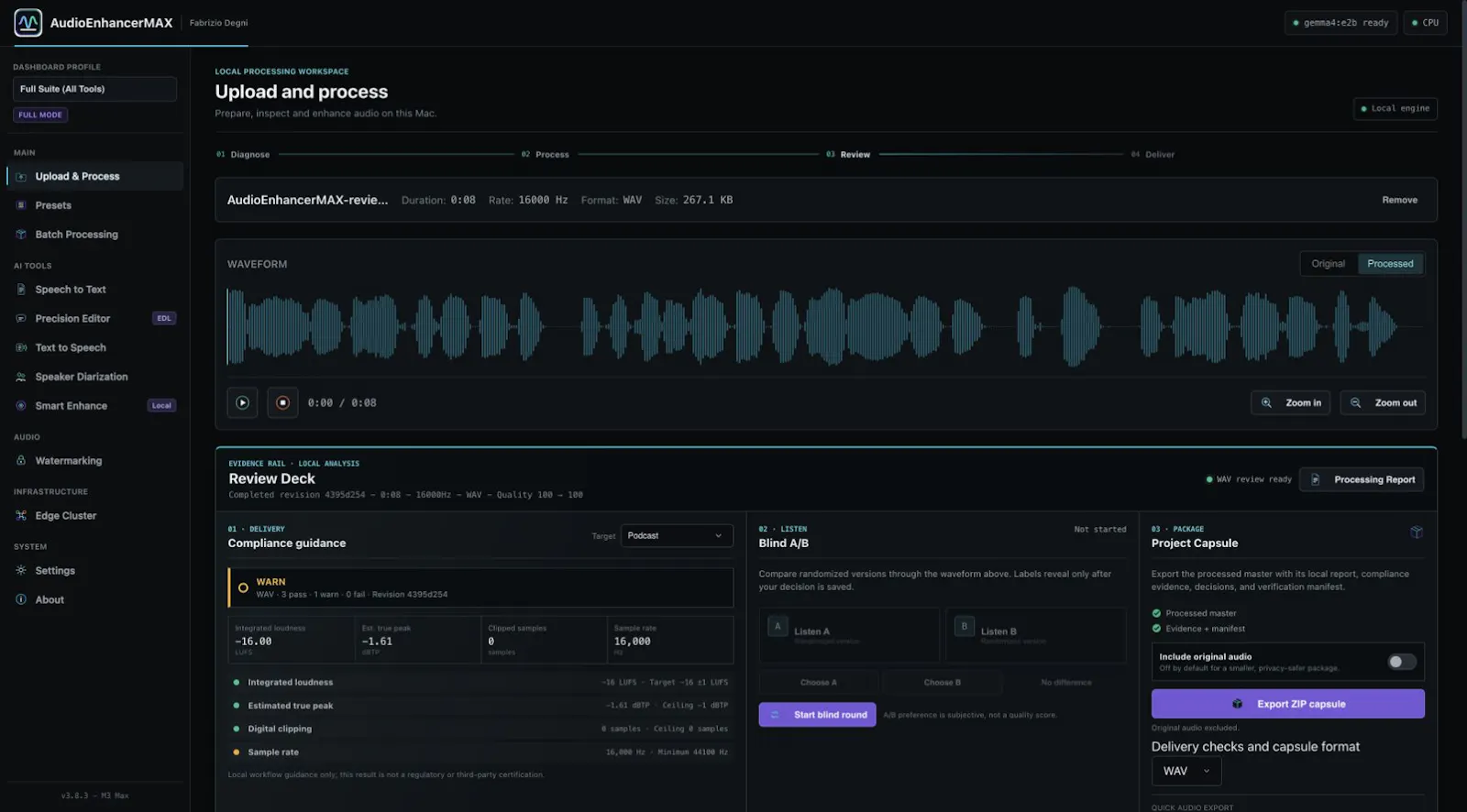Open the Full Suite dashboard profile selector
Screen dimensions: 1467x812
[x=94, y=89]
